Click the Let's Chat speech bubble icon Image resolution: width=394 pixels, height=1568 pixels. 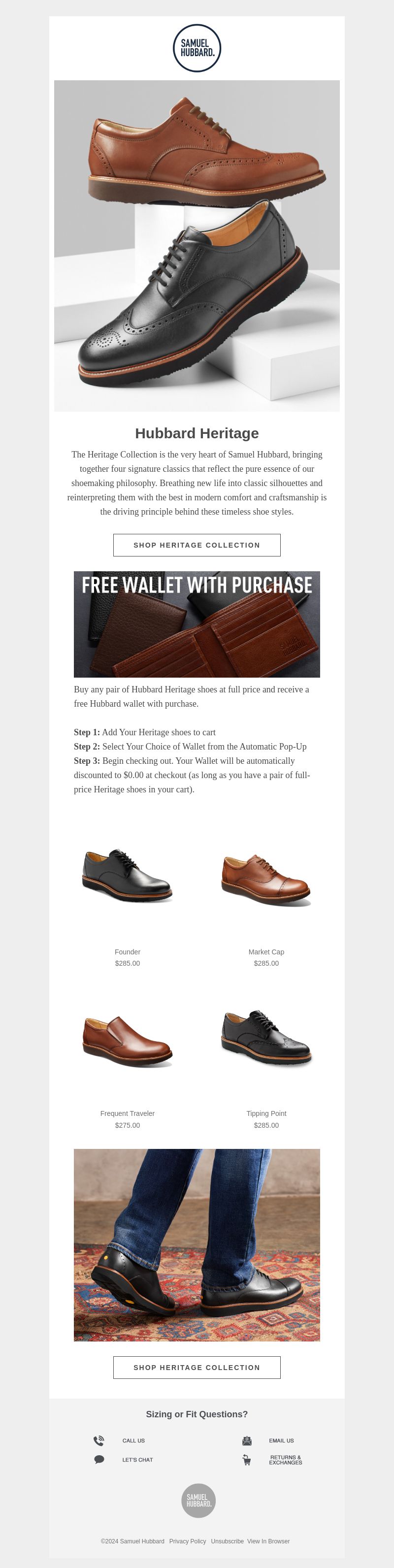tap(98, 1460)
